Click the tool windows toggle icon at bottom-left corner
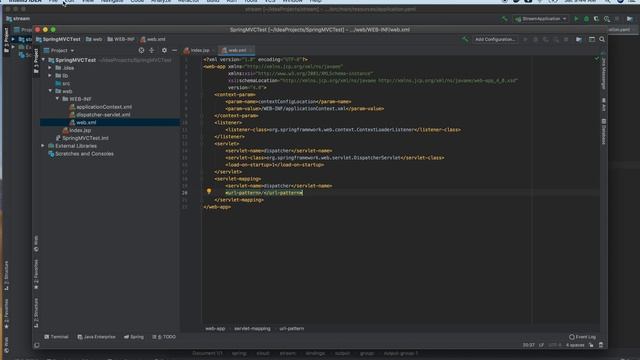The image size is (640, 360). tap(37, 345)
